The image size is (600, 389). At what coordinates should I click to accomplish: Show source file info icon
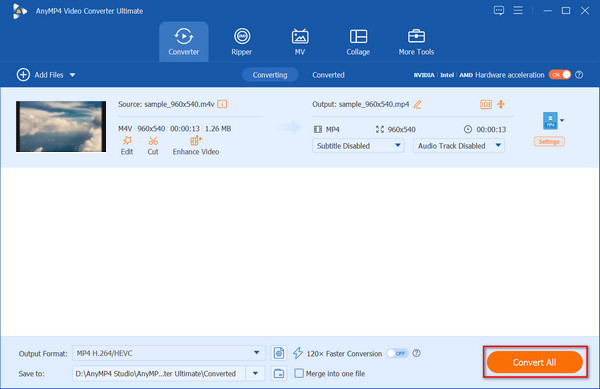pyautogui.click(x=222, y=104)
